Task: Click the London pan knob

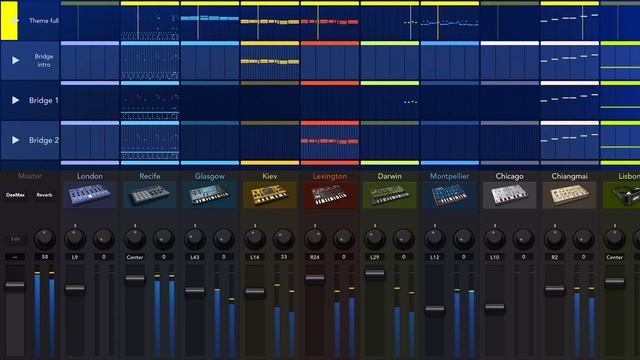Action: pyautogui.click(x=75, y=239)
